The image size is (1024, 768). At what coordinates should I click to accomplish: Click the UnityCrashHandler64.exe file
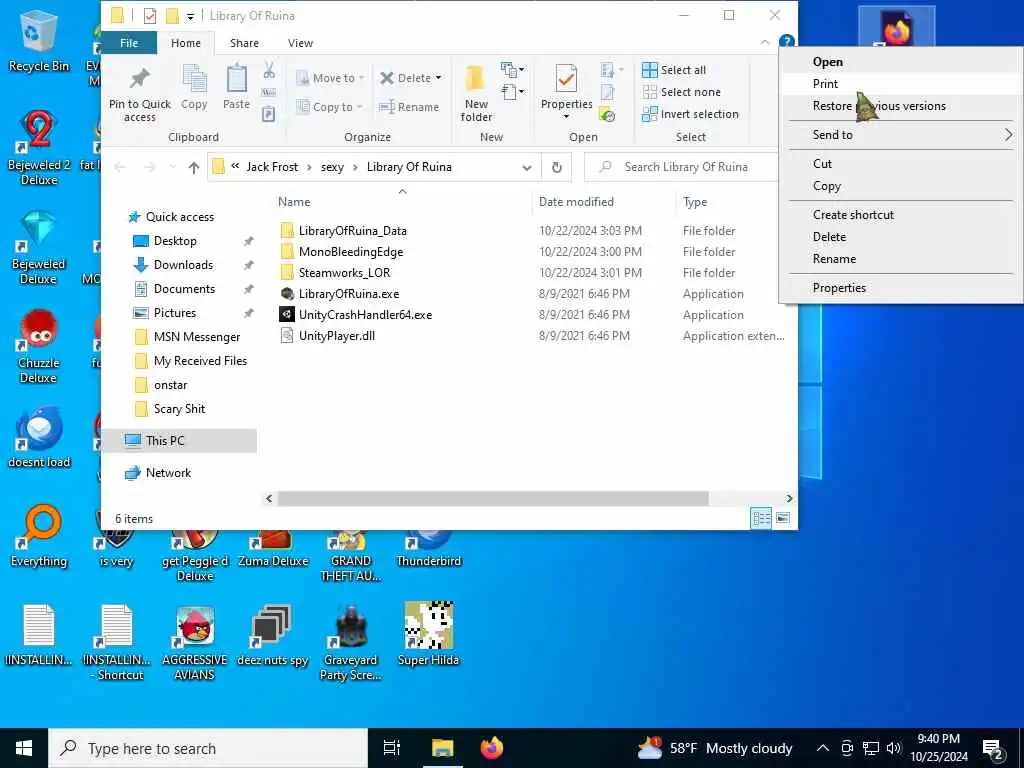(365, 315)
